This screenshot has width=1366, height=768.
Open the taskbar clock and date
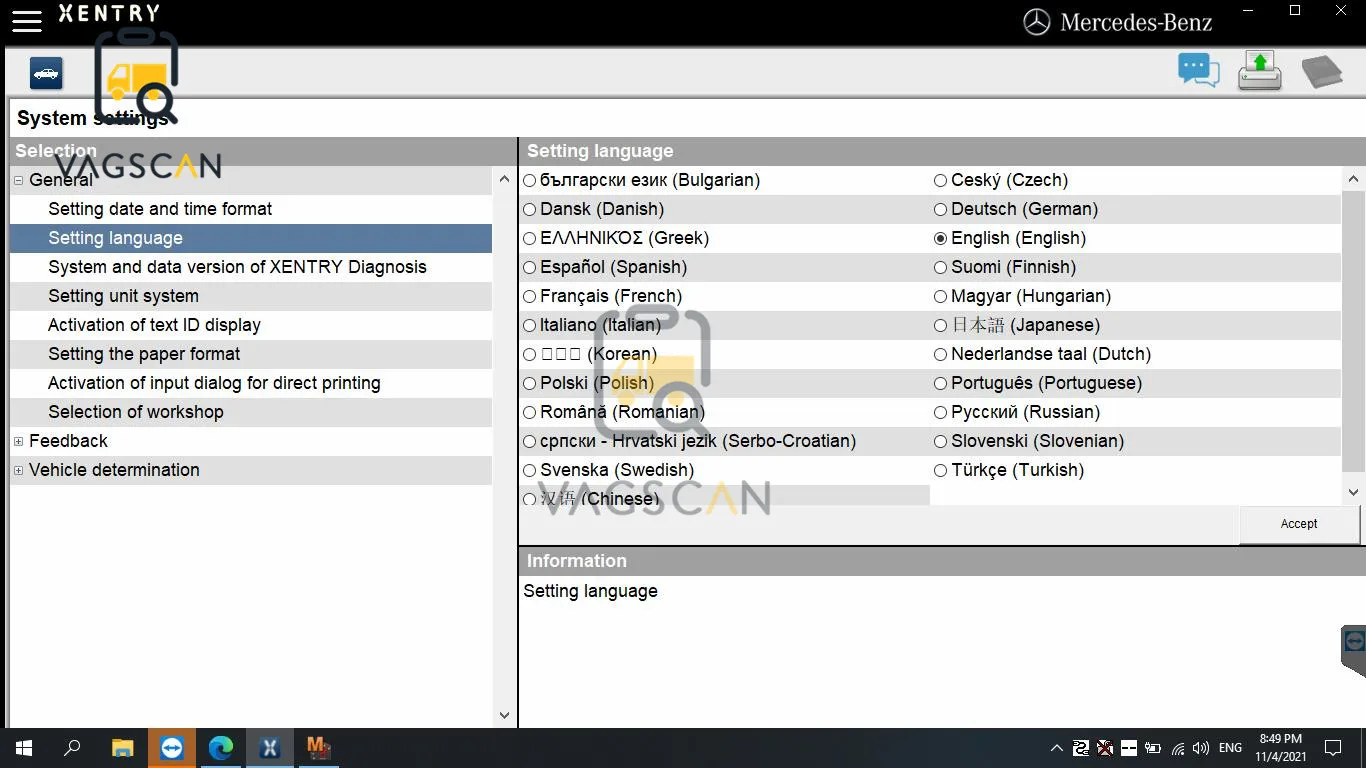1283,748
